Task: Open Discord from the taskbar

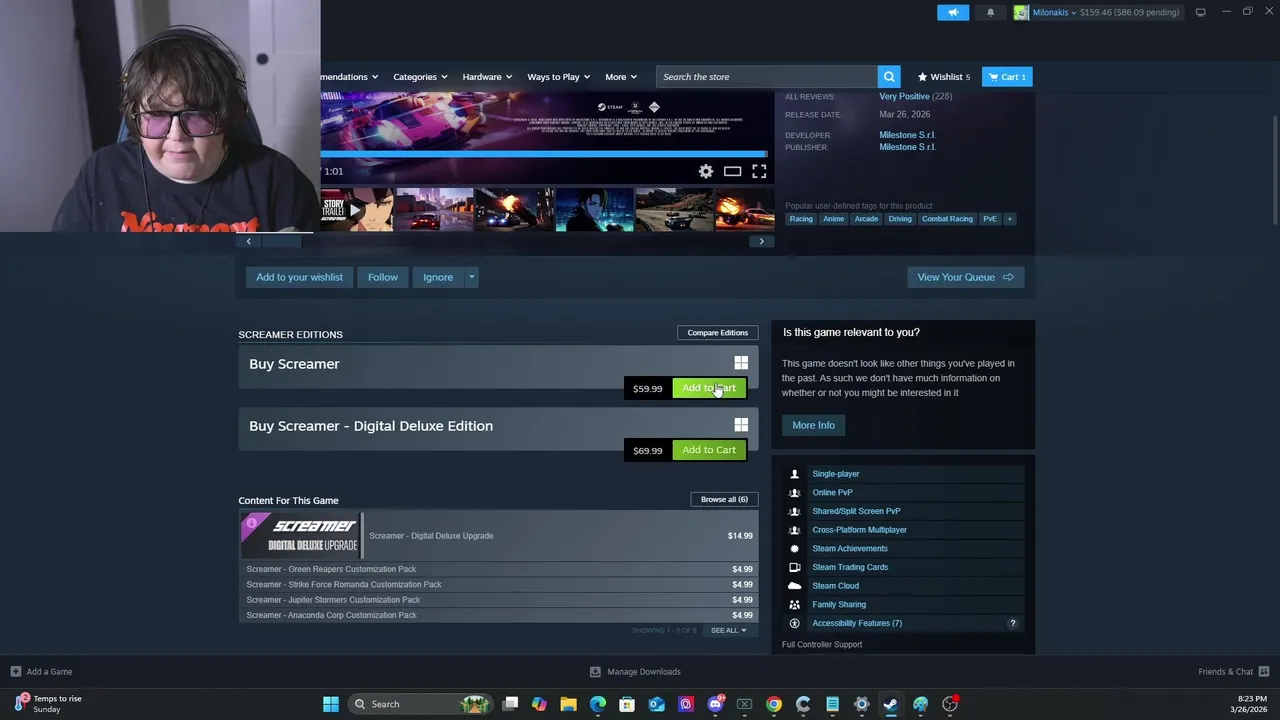Action: (x=715, y=704)
